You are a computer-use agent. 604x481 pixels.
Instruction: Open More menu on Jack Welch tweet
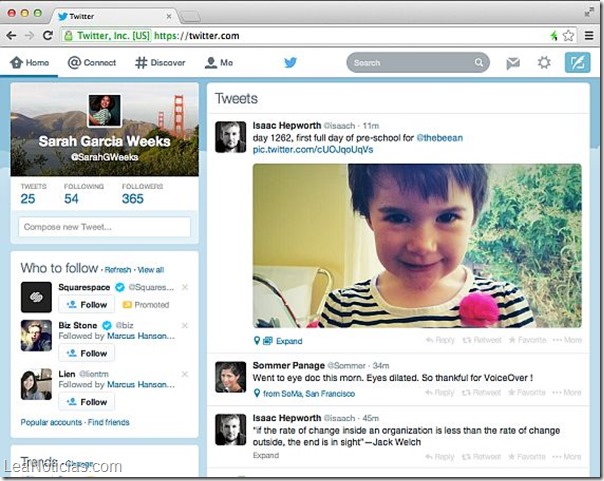point(567,457)
